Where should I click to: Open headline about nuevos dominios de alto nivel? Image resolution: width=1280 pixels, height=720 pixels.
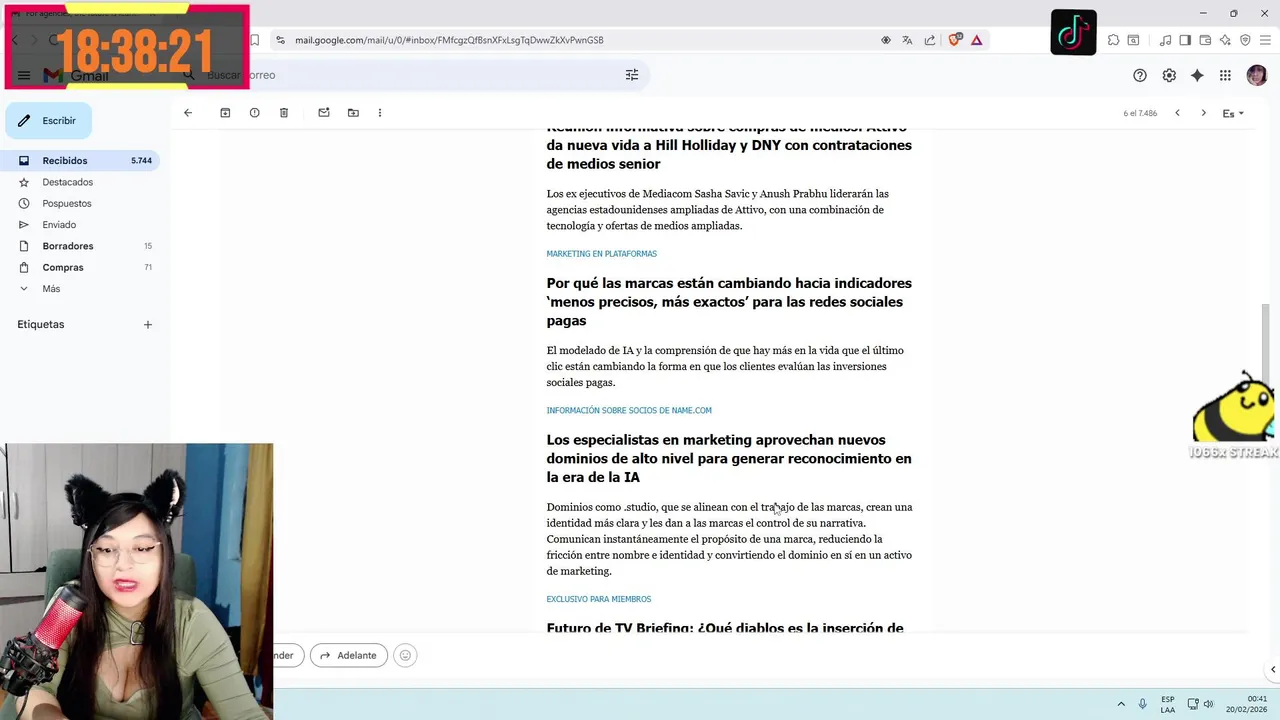coord(729,459)
